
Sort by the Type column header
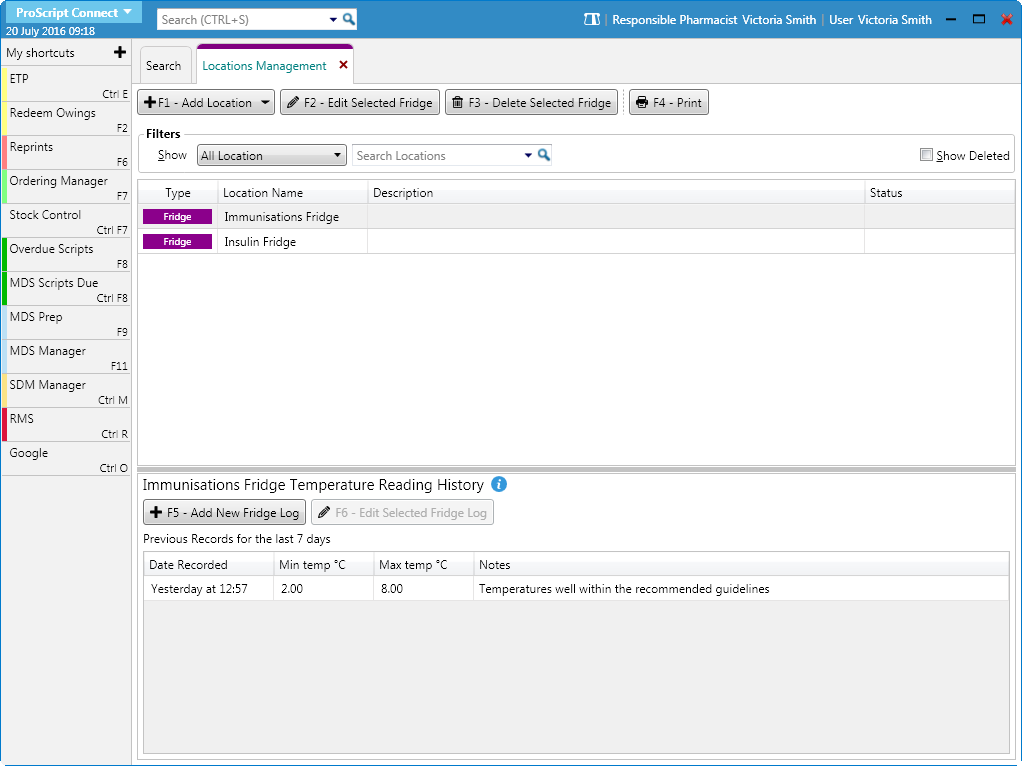coord(177,193)
